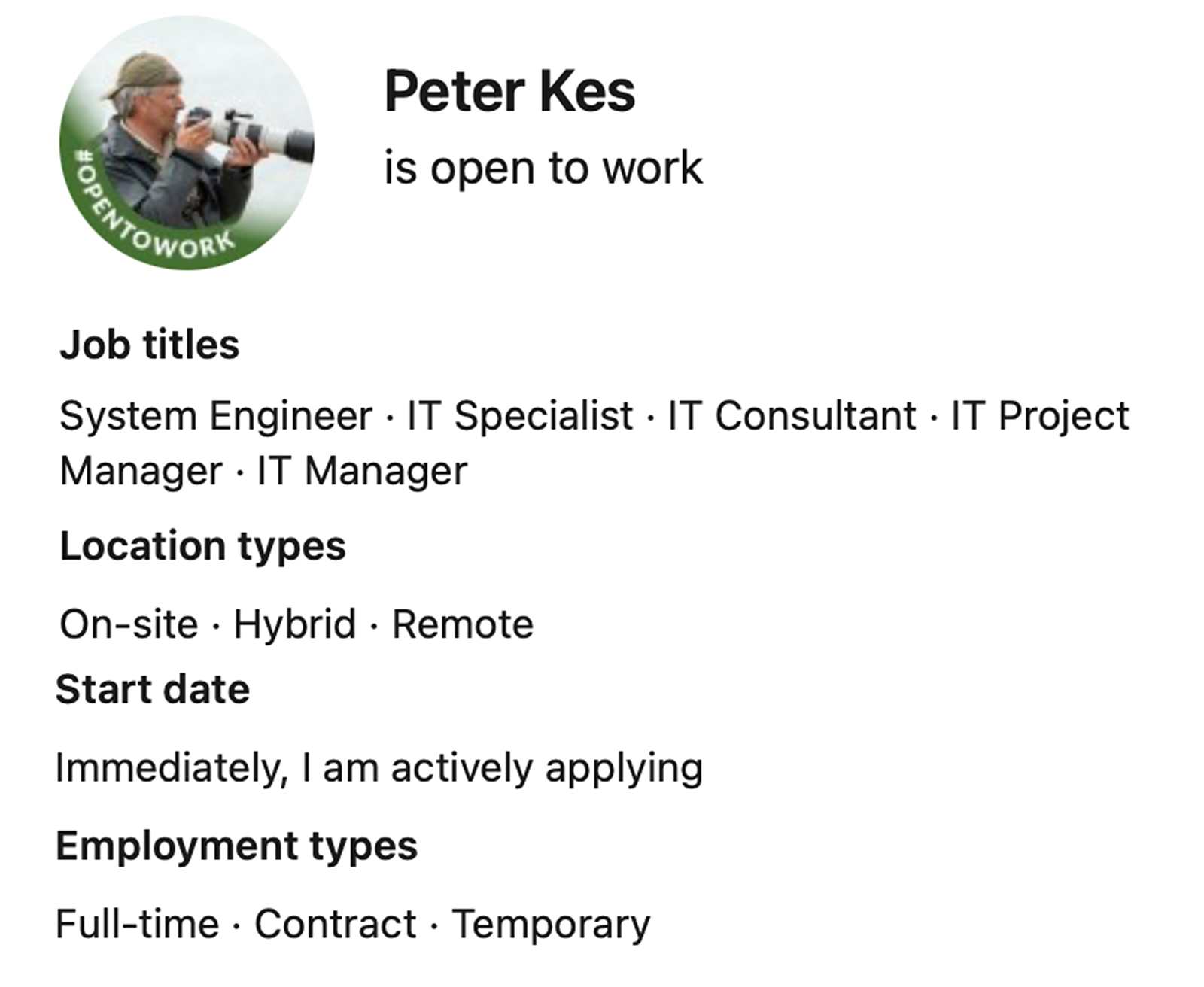Select the IT Project Manager job title
Image resolution: width=1204 pixels, height=987 pixels.
(1040, 416)
